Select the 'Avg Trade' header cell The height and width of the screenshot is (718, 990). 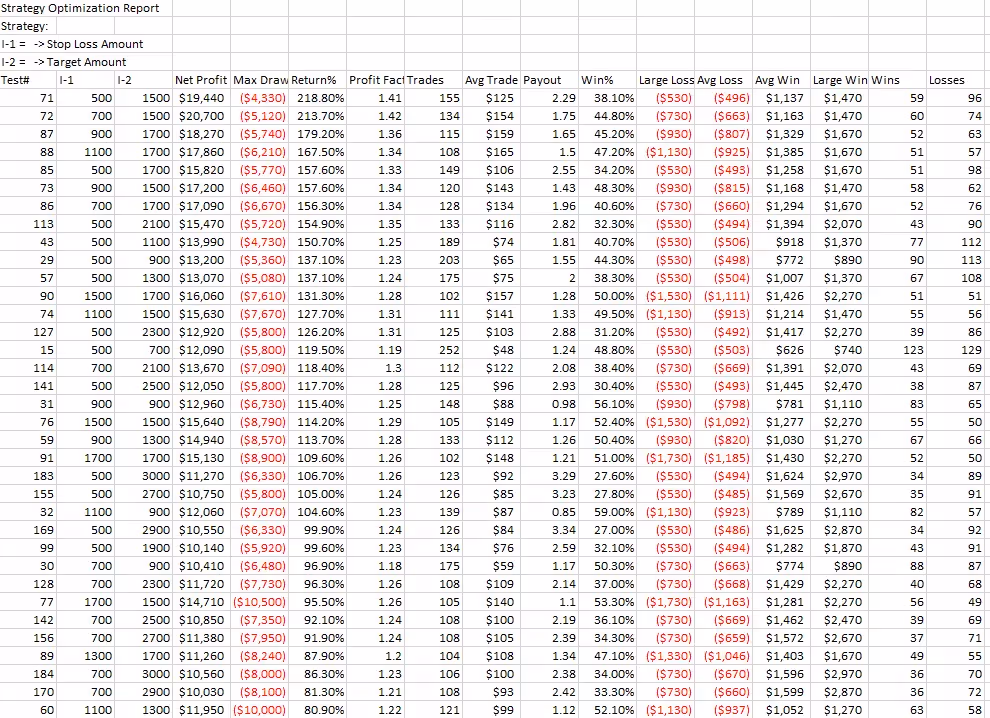tap(492, 80)
